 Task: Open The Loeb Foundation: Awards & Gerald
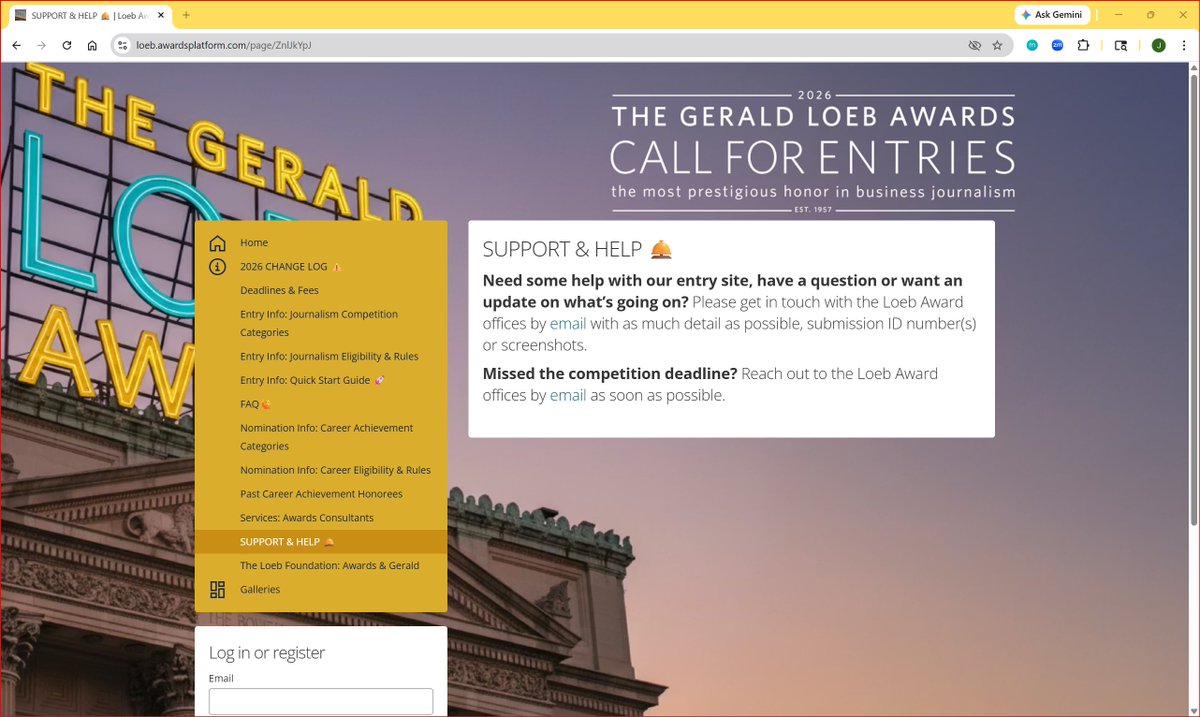tap(329, 566)
